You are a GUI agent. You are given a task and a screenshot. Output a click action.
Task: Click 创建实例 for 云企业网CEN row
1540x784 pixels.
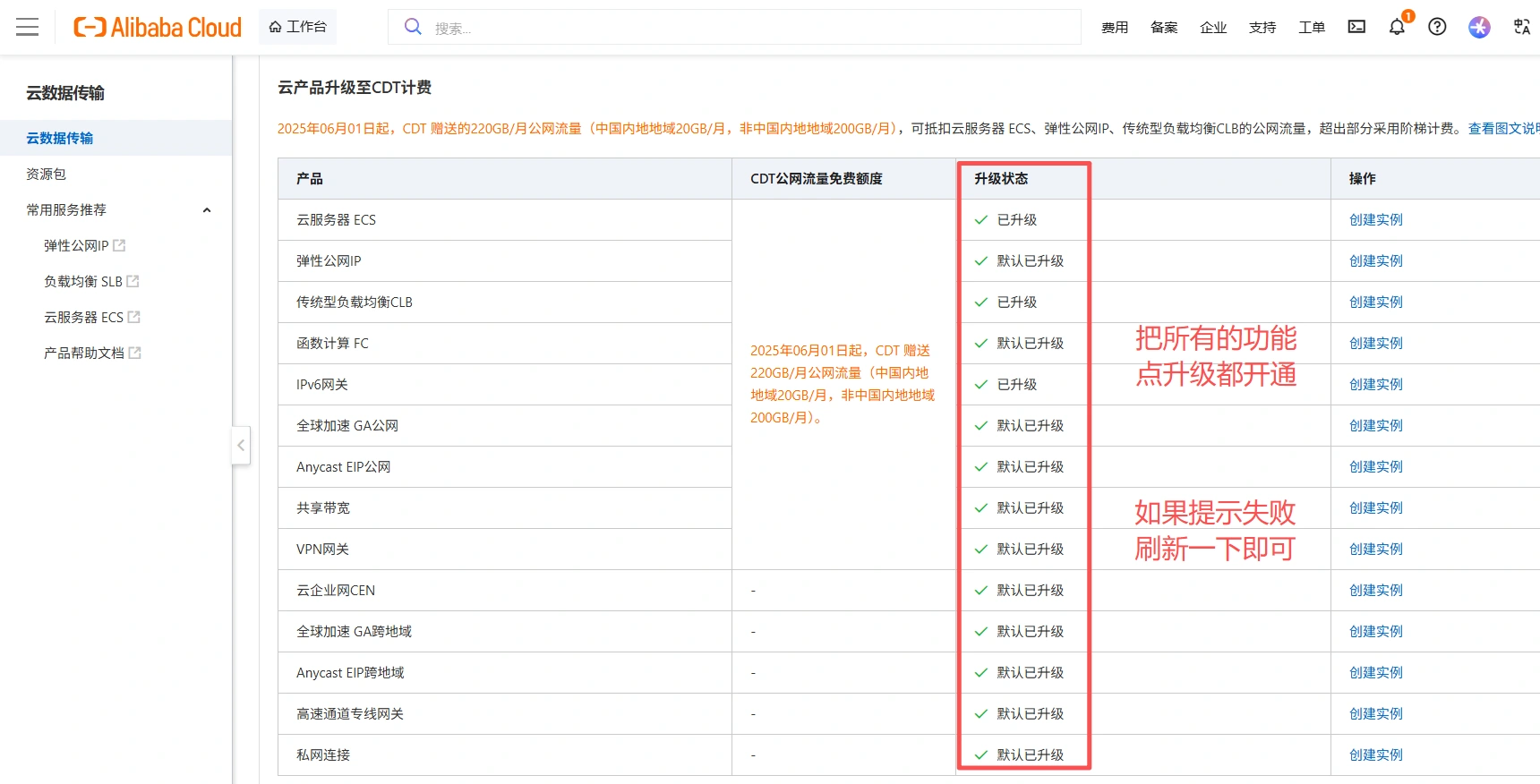pyautogui.click(x=1376, y=590)
